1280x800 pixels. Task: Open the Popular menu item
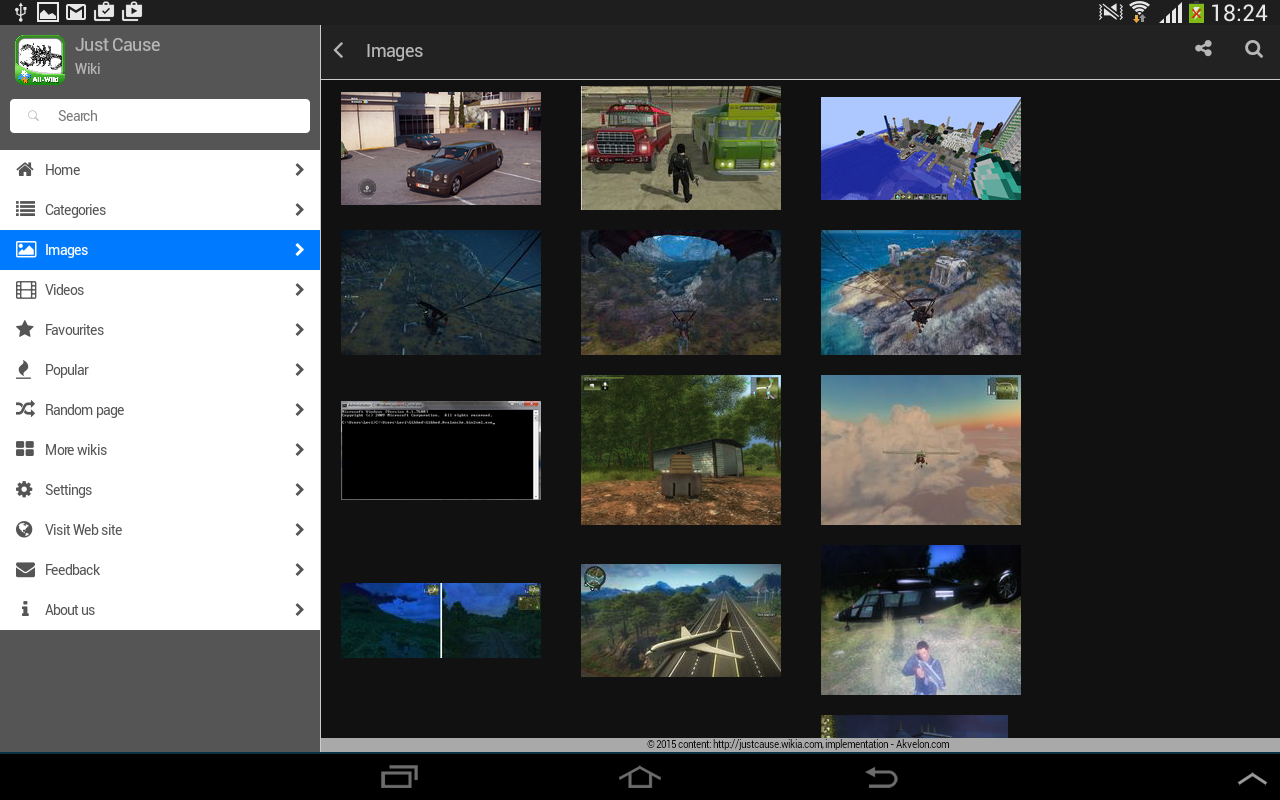[x=160, y=370]
